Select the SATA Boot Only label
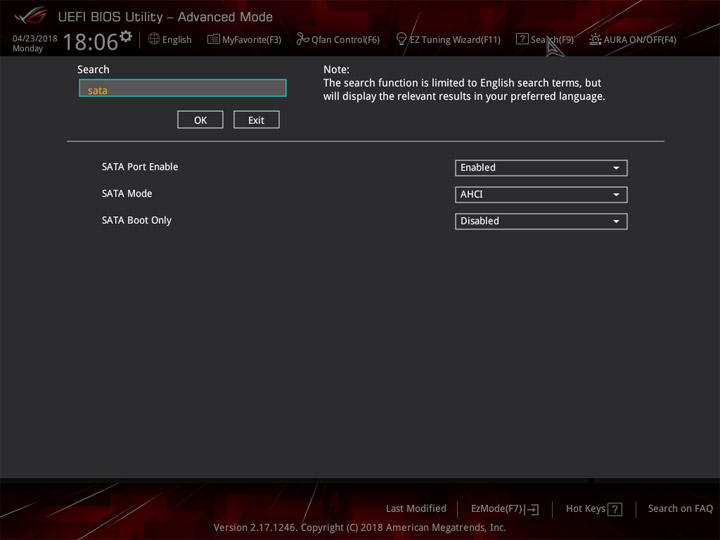This screenshot has width=720, height=540. click(137, 220)
